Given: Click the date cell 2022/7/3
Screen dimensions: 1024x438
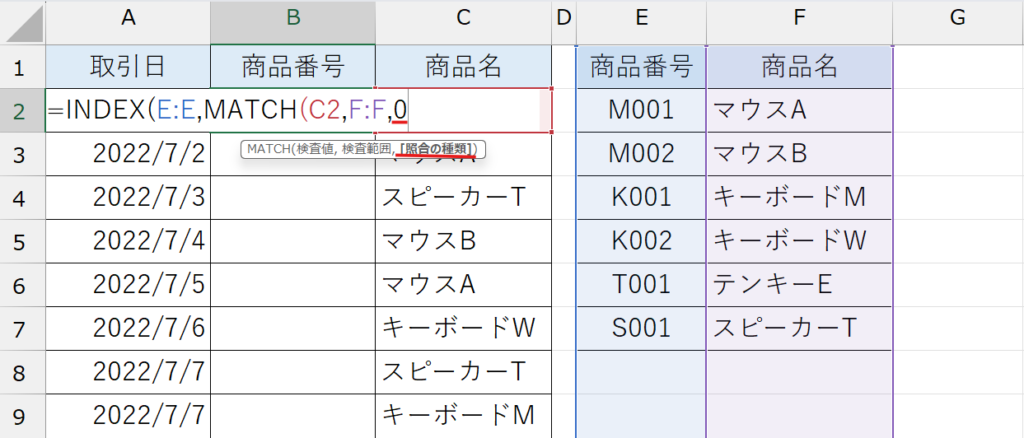Looking at the screenshot, I should (x=128, y=198).
